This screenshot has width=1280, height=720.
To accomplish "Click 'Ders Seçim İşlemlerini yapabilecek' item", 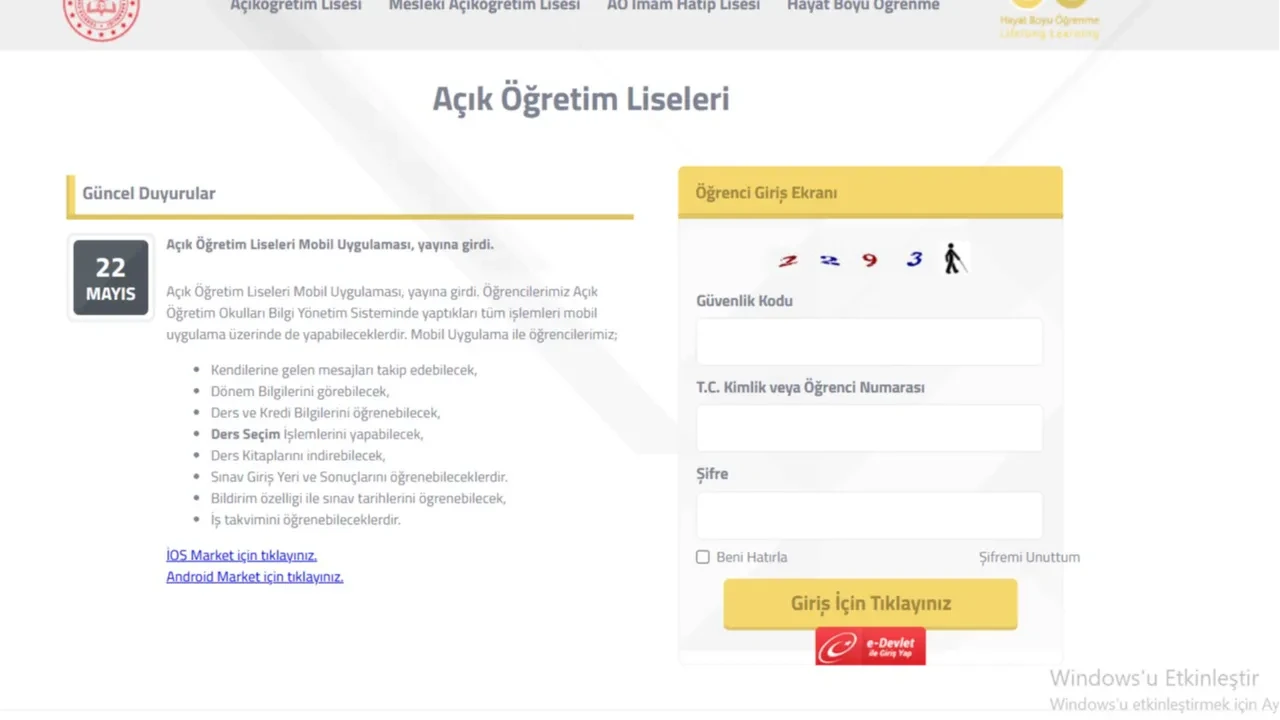I will click(x=317, y=434).
